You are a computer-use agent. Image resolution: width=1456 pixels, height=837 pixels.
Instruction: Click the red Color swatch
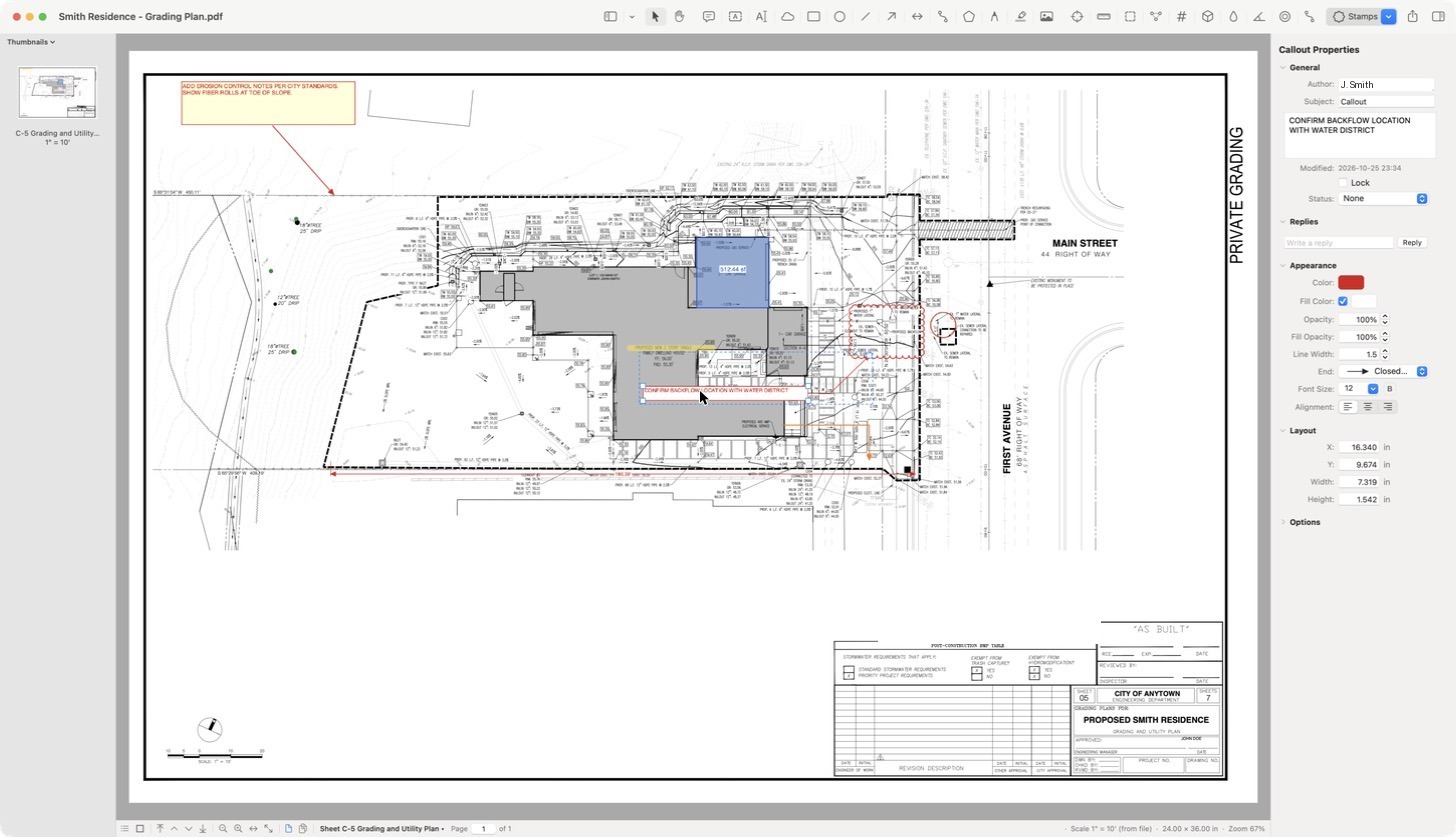point(1351,283)
